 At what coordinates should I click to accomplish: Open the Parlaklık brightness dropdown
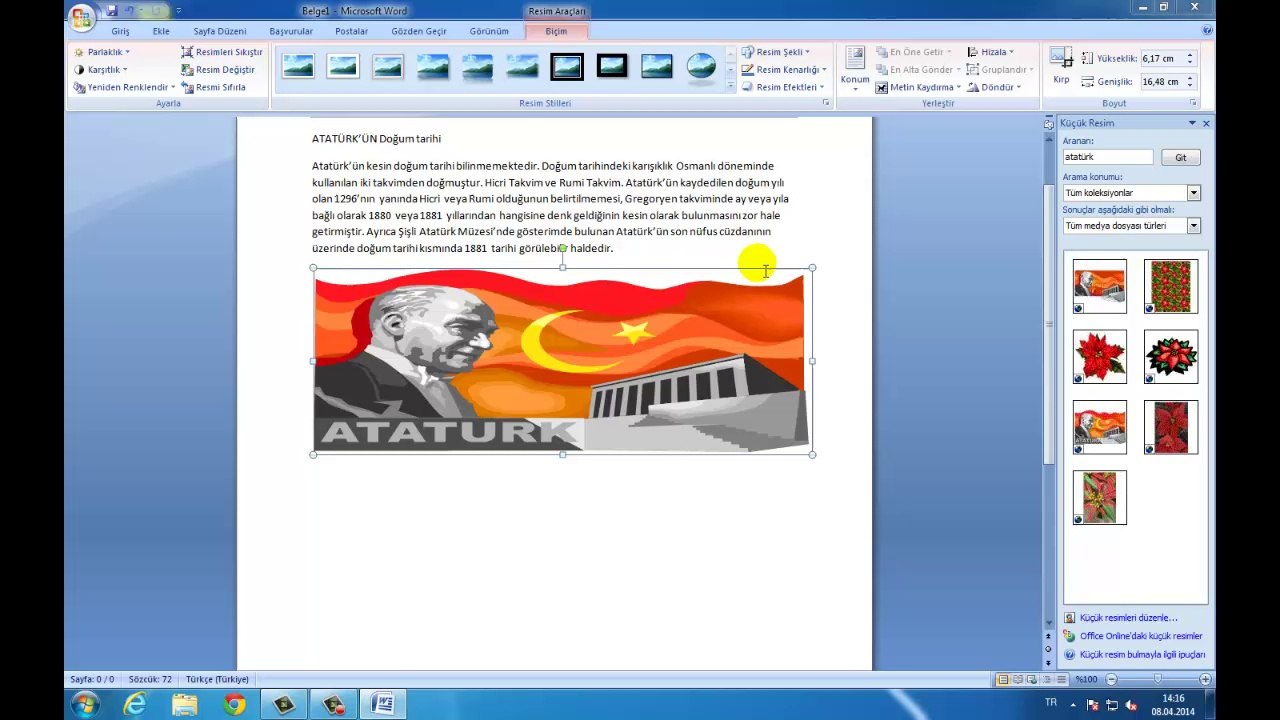click(102, 52)
